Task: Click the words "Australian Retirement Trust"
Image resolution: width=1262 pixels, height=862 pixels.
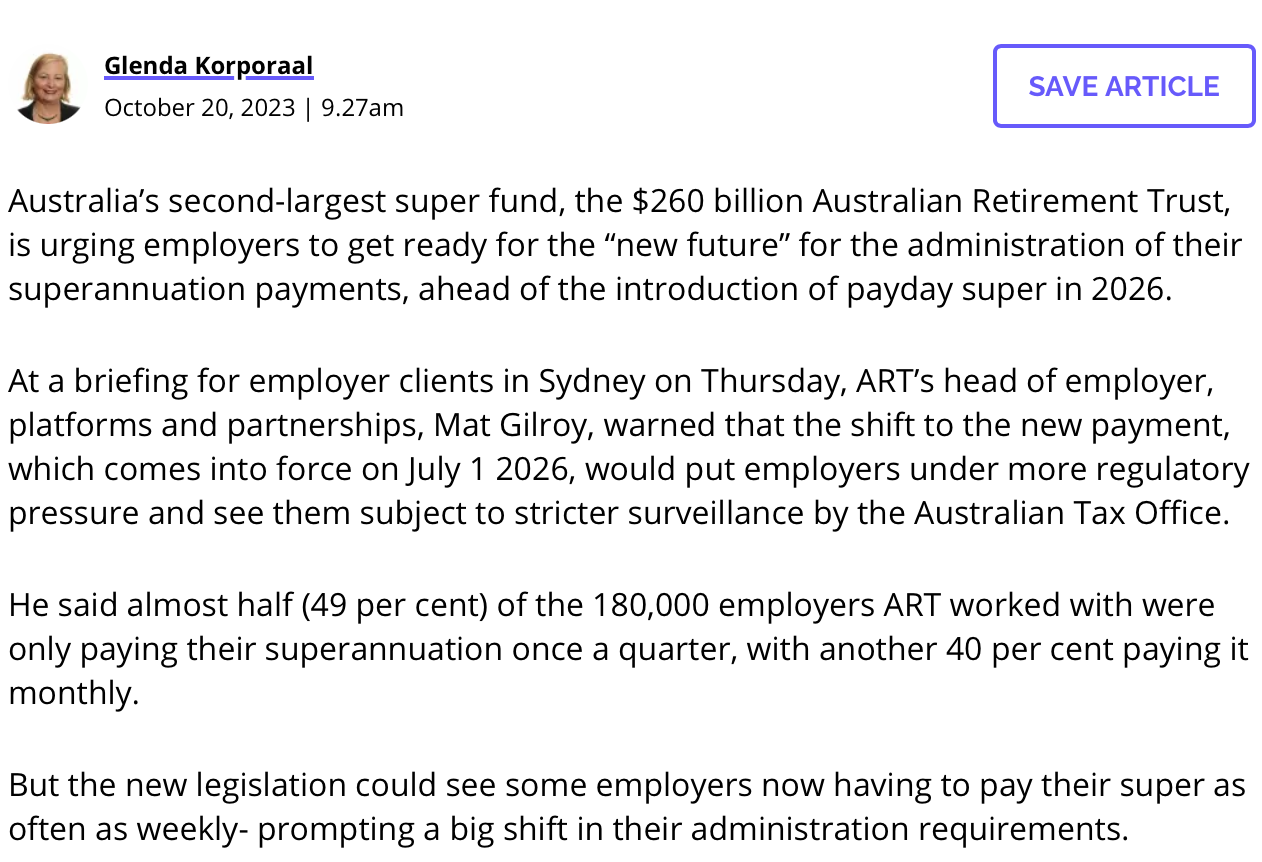Action: pyautogui.click(x=1020, y=201)
